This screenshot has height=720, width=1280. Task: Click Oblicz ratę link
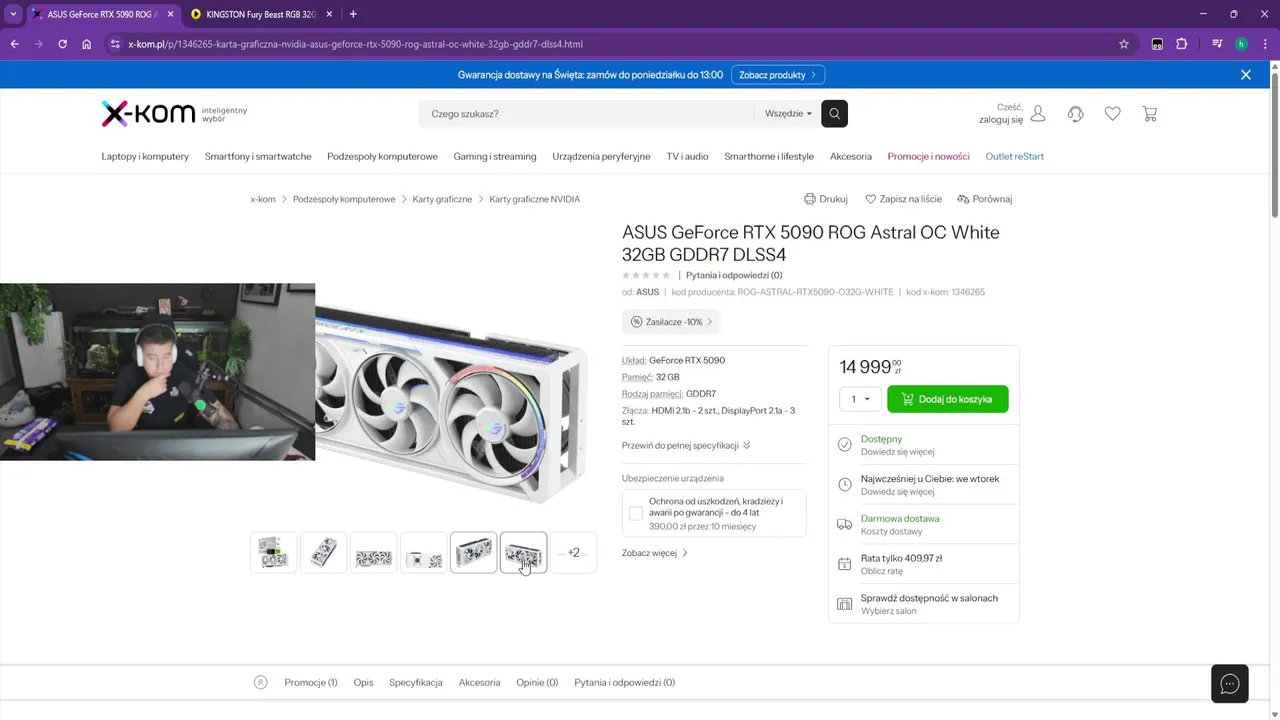882,571
